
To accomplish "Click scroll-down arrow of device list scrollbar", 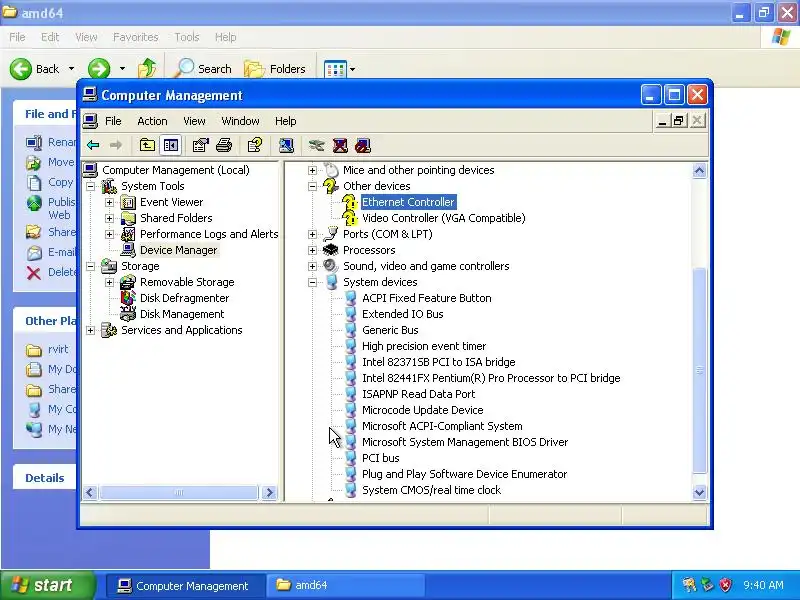I will tap(699, 492).
